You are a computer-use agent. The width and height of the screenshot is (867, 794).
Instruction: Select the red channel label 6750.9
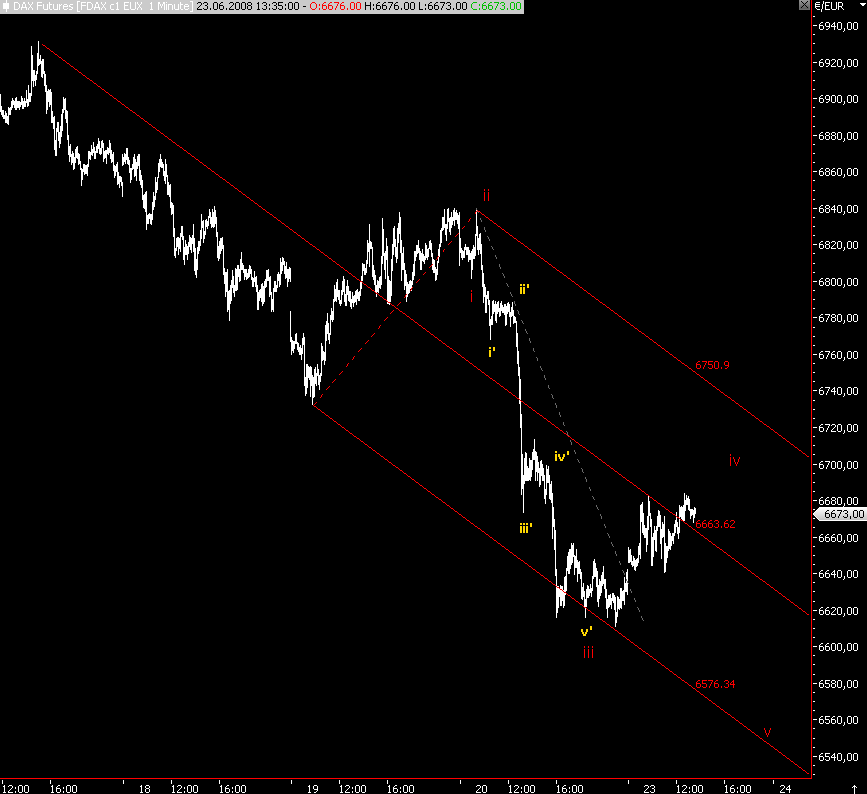coord(712,365)
